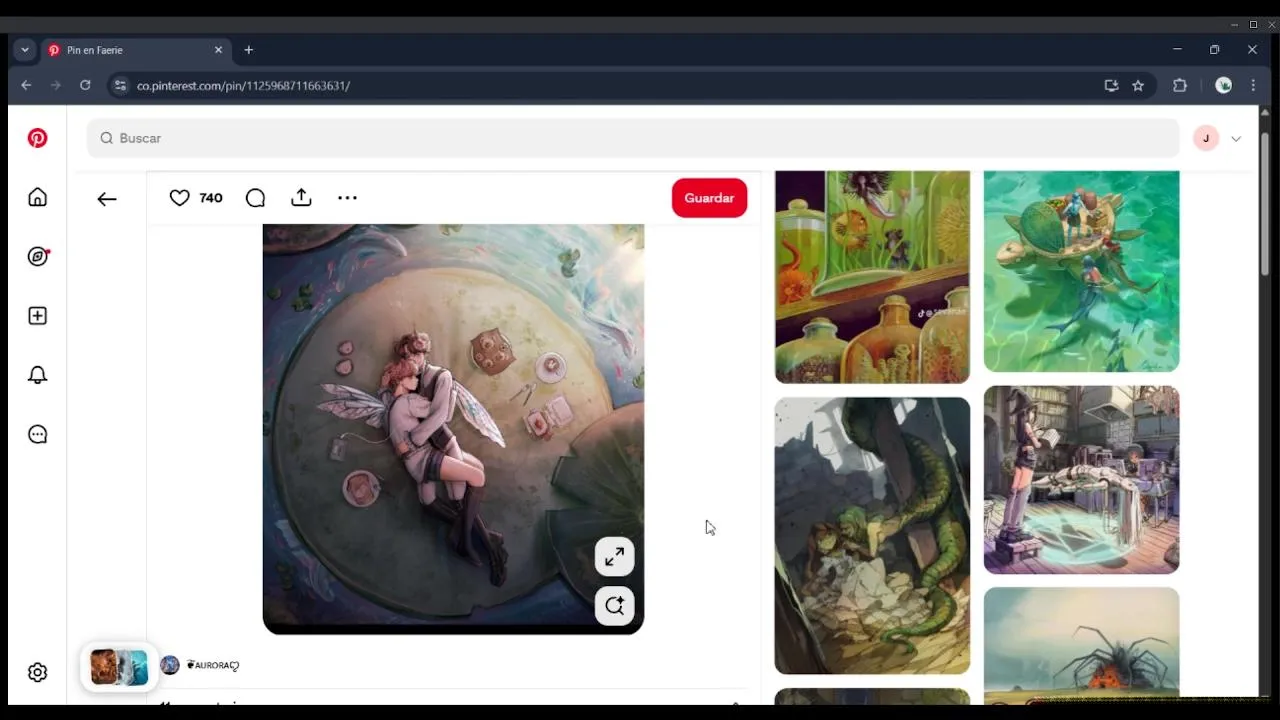Open Chrome profile avatar
This screenshot has width=1280, height=720.
(1223, 85)
